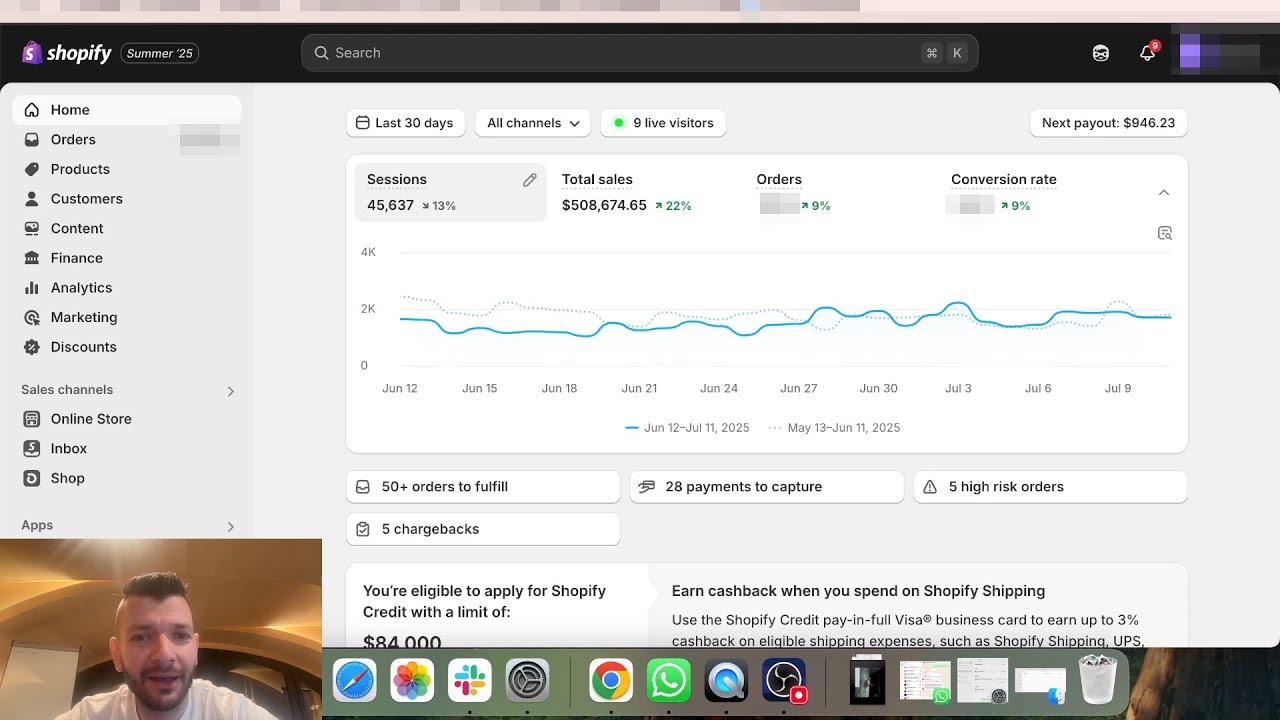This screenshot has width=1280, height=720.
Task: Open Photos app in the dock
Action: coord(412,681)
